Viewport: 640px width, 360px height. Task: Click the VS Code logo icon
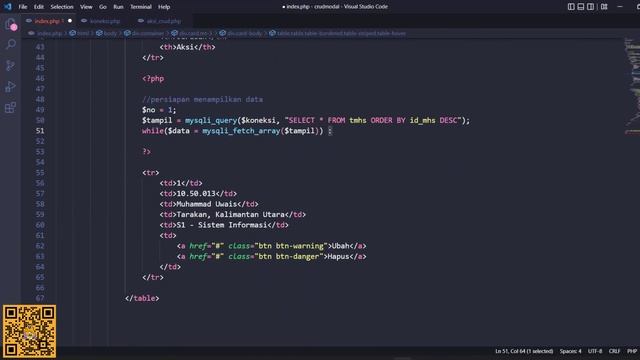(8, 7)
